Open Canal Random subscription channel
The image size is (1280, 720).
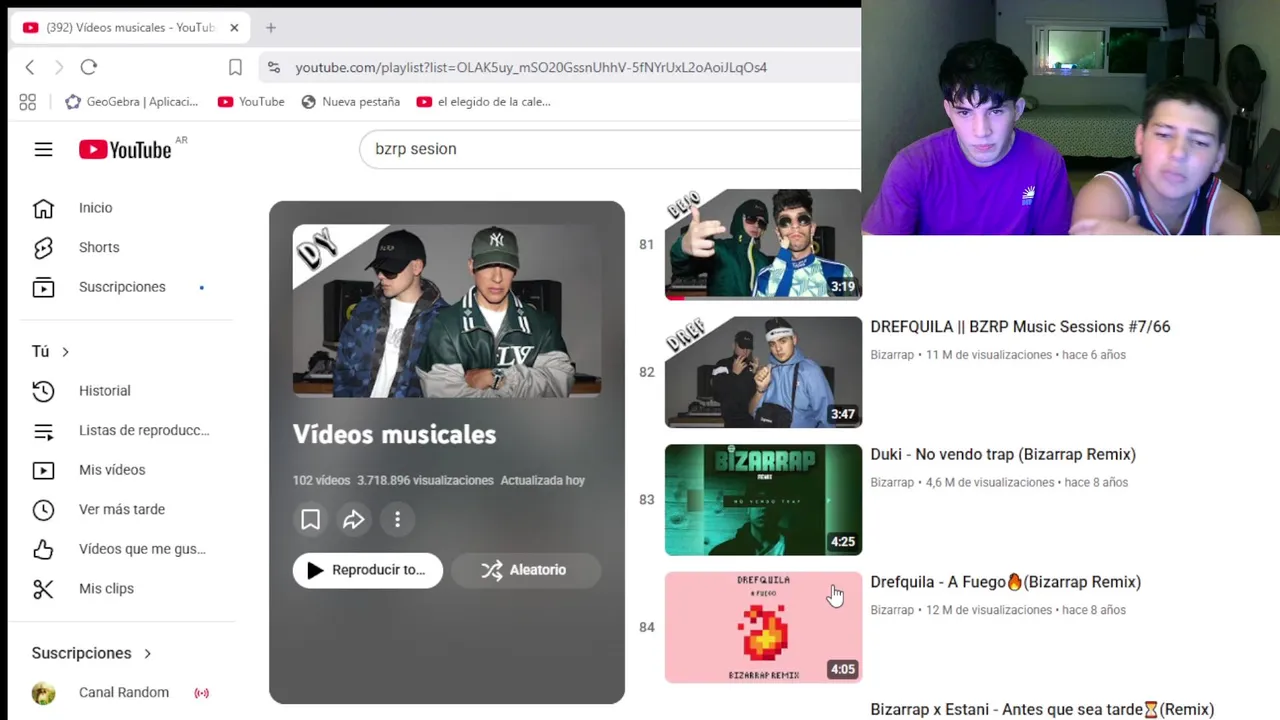pos(126,693)
